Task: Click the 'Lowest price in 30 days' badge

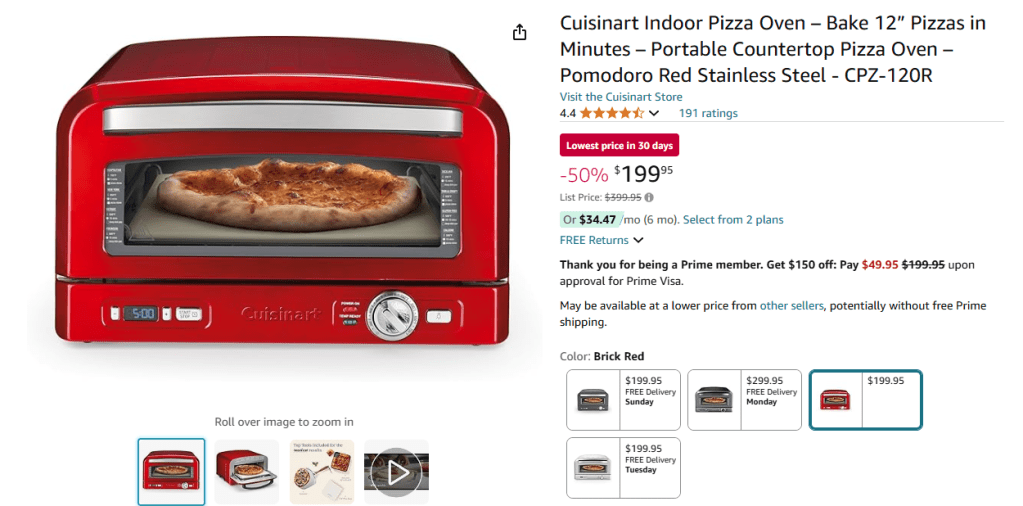Action: tap(619, 146)
